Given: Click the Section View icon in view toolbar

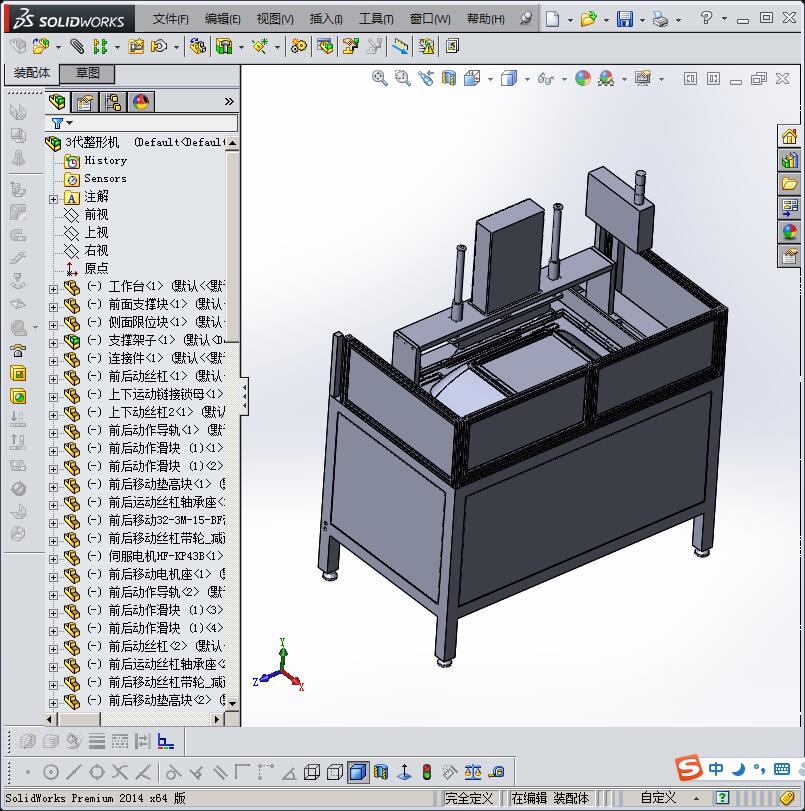Looking at the screenshot, I should (x=449, y=78).
